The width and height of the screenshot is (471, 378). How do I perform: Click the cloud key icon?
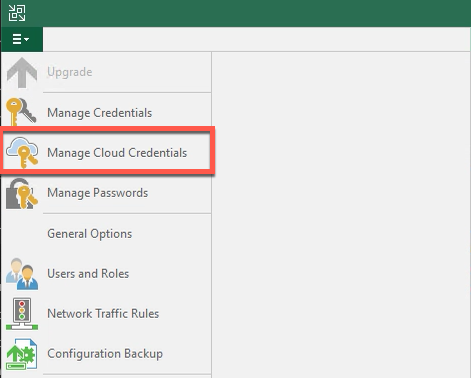coord(22,152)
